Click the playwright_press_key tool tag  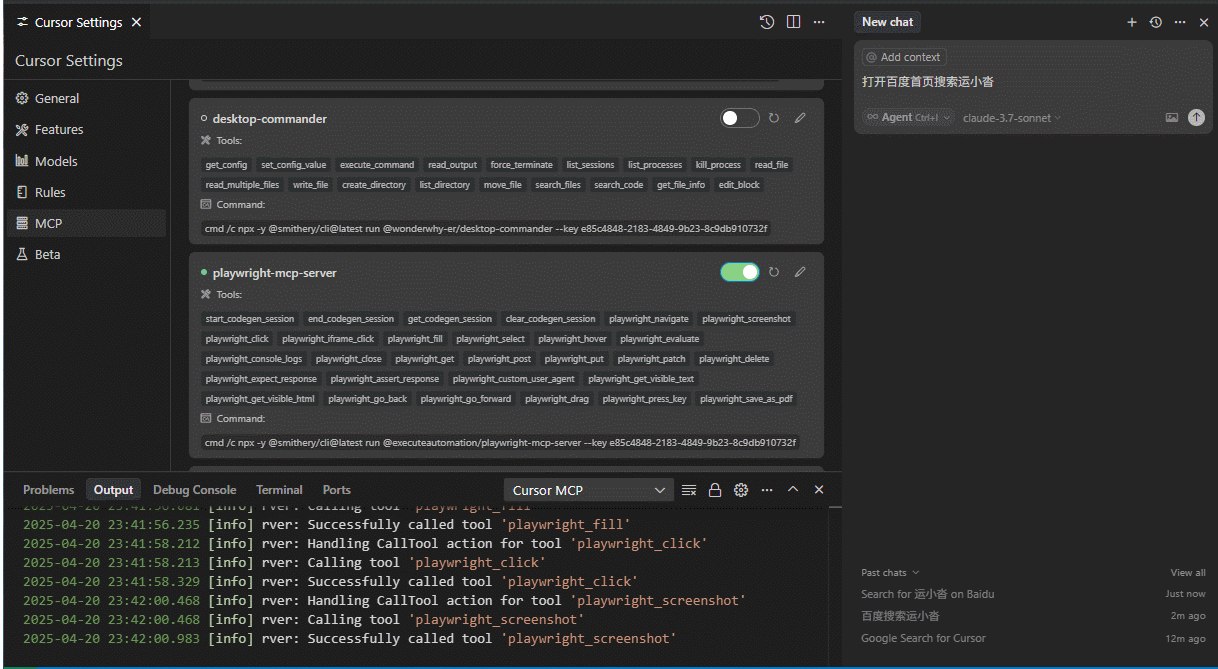[644, 399]
